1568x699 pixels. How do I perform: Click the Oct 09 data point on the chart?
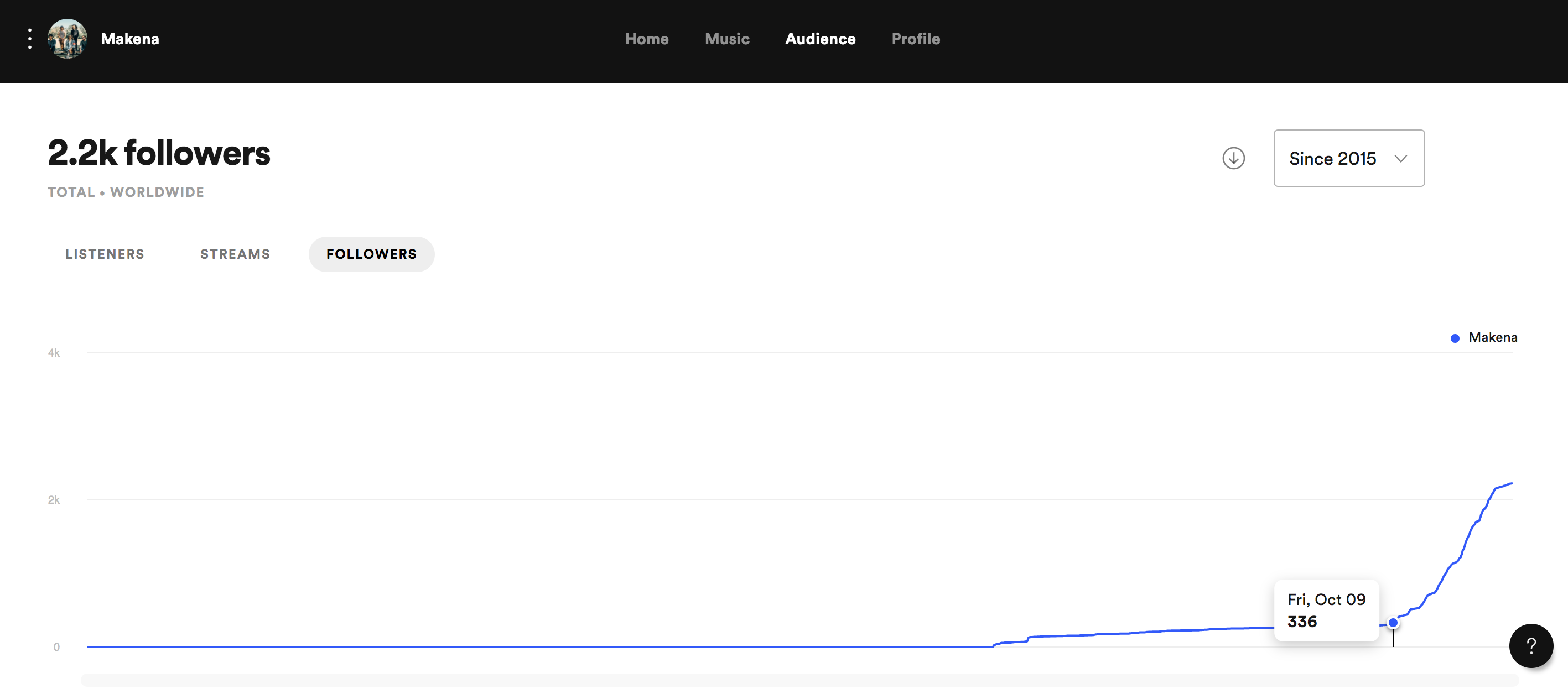click(x=1393, y=622)
